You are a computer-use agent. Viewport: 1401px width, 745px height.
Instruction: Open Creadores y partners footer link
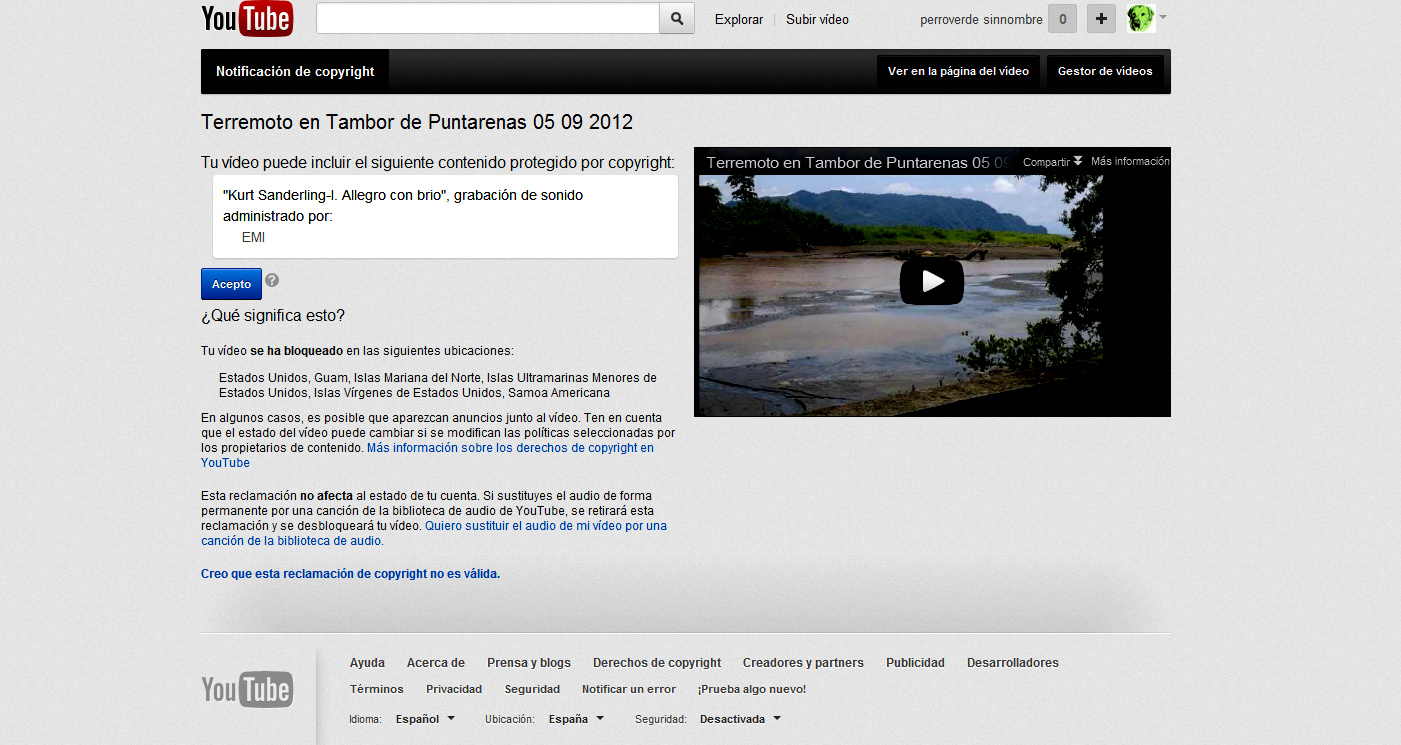(803, 663)
